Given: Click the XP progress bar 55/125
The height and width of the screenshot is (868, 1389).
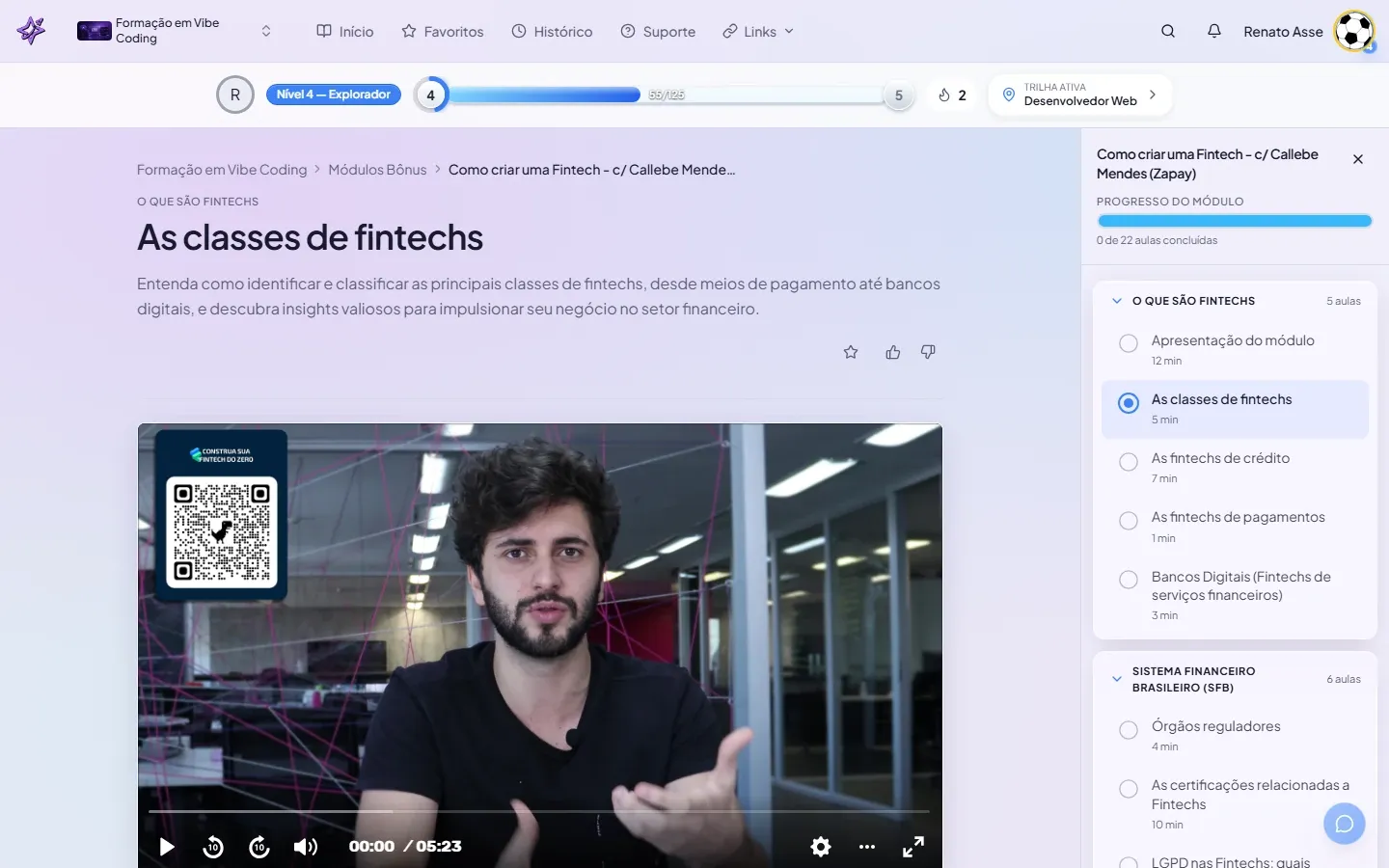Looking at the screenshot, I should pyautogui.click(x=666, y=95).
